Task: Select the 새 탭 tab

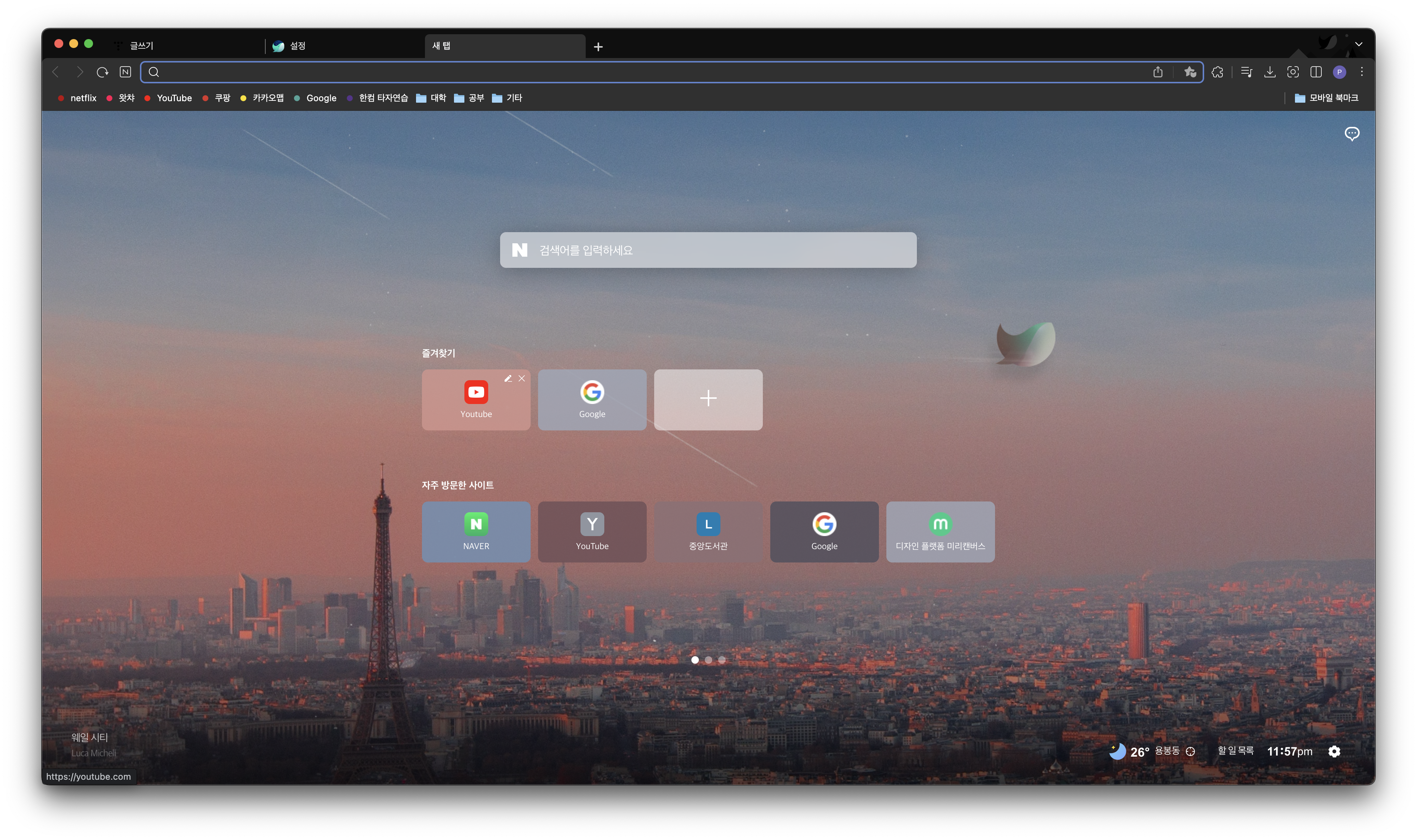Action: click(505, 46)
